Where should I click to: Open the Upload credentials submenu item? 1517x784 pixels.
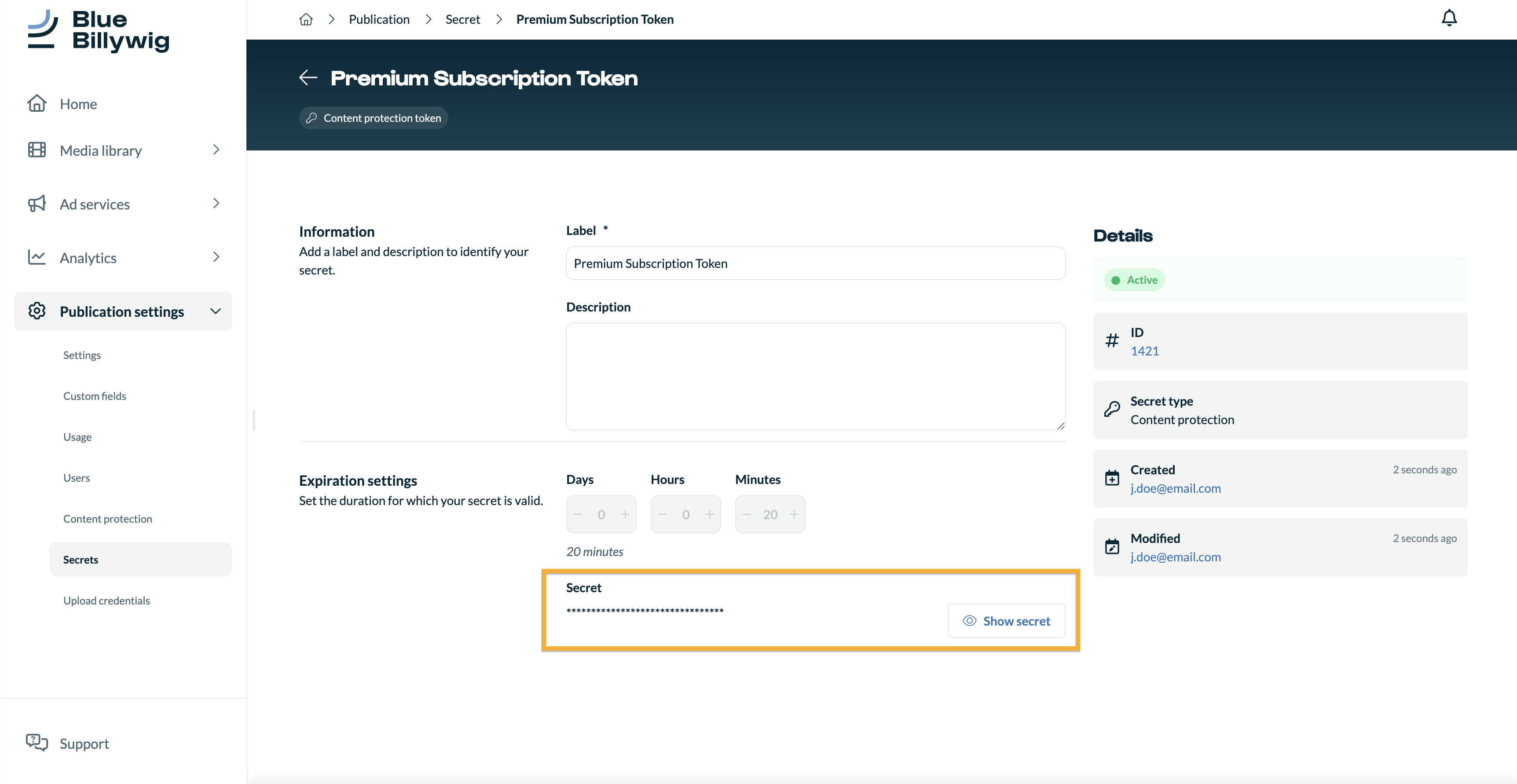(106, 601)
